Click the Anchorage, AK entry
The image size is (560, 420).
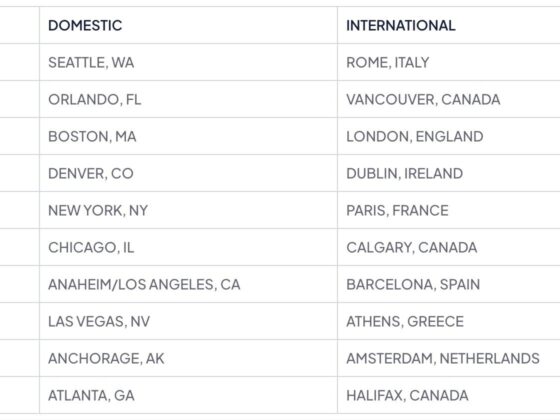[106, 358]
